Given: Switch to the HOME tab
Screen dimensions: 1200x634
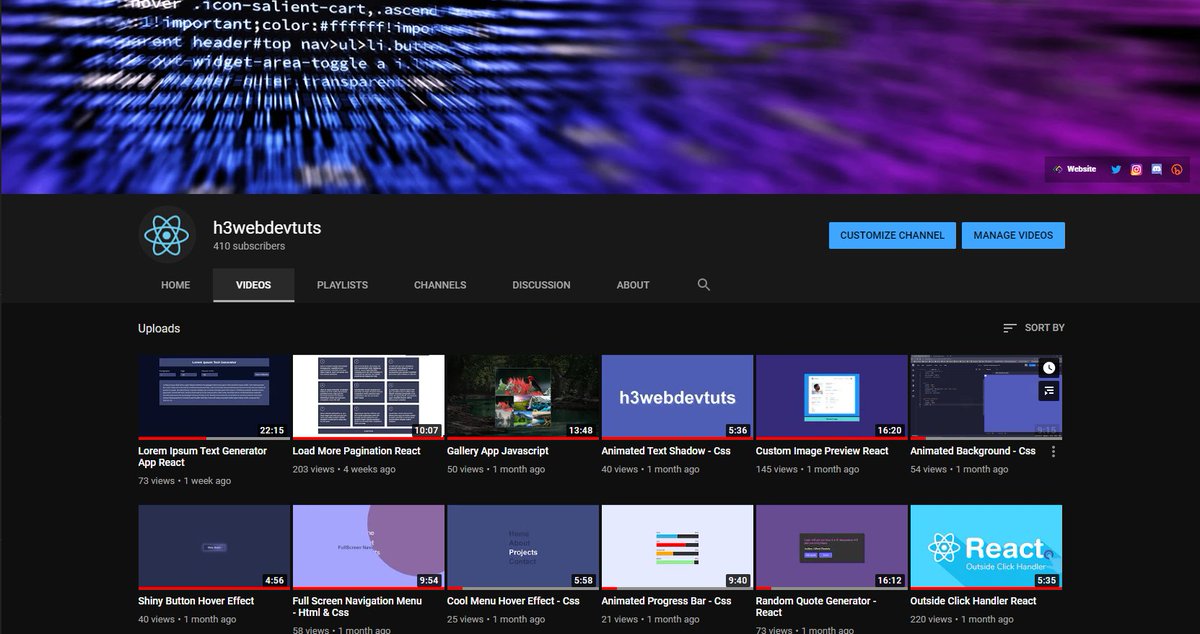Looking at the screenshot, I should click(176, 285).
